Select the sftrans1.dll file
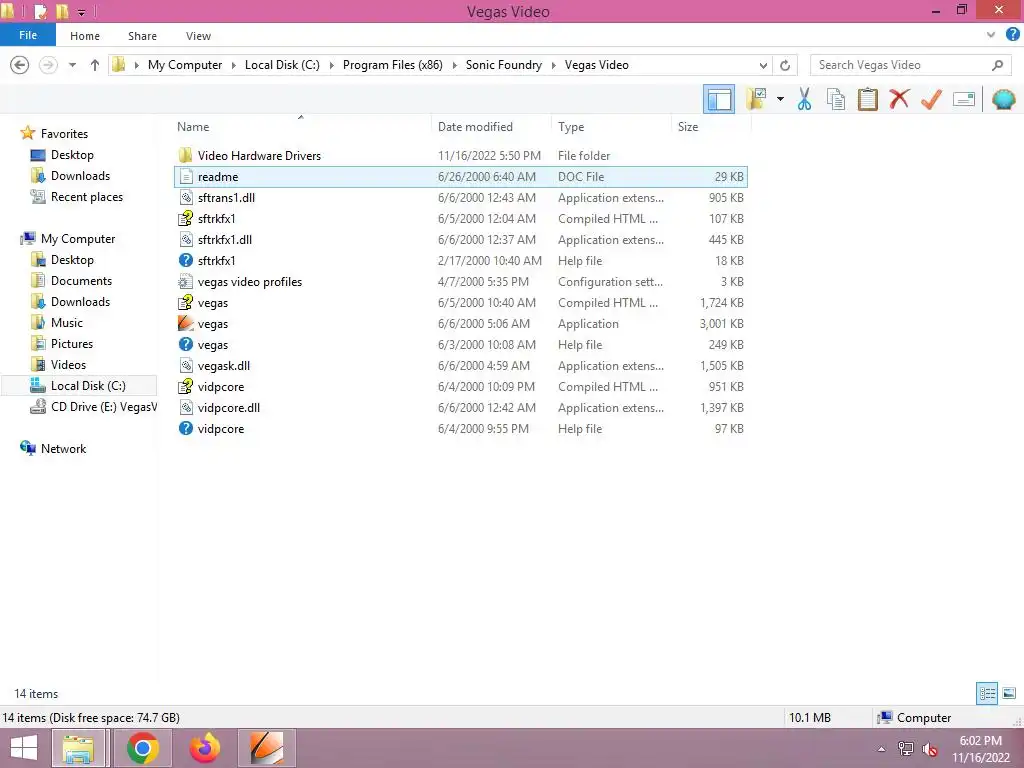 (461, 197)
